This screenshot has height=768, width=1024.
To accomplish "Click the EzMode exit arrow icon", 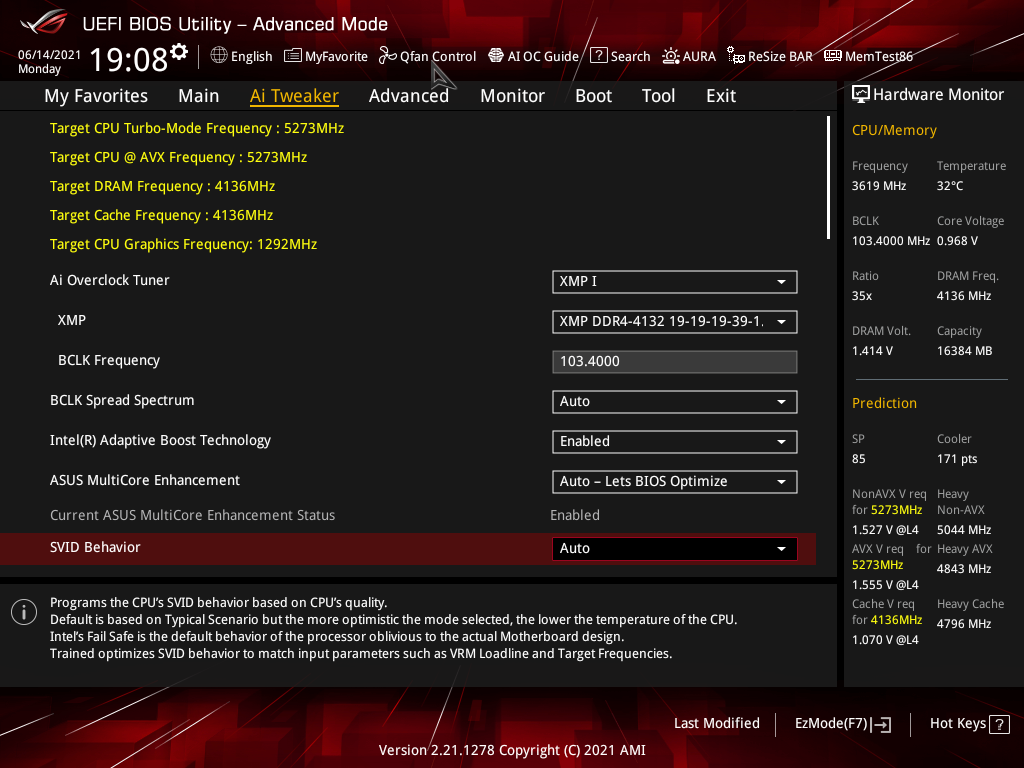I will click(882, 724).
